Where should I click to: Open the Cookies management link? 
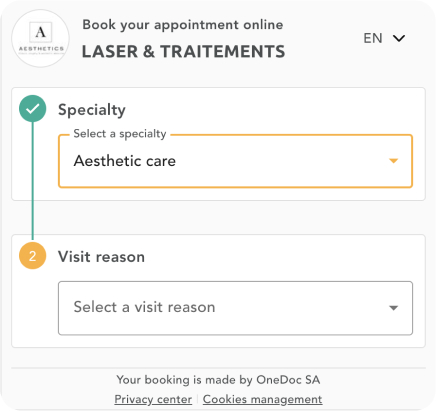(262, 399)
